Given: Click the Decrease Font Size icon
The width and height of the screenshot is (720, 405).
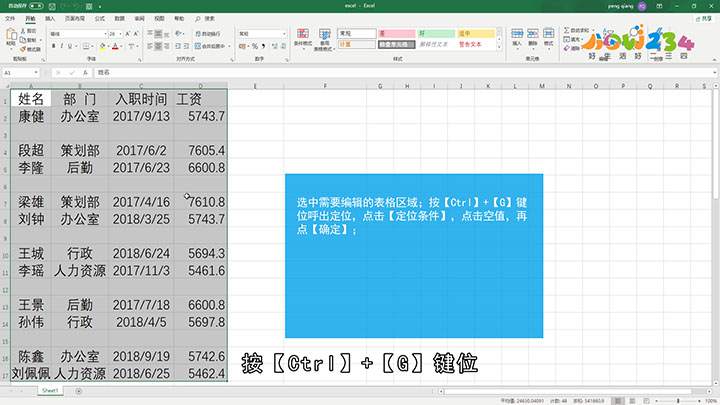Looking at the screenshot, I should point(136,34).
